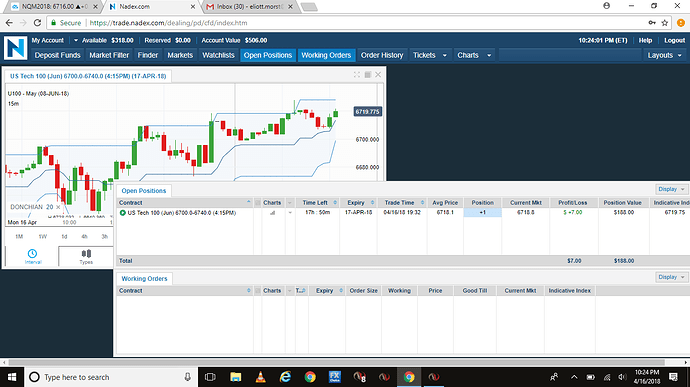Click the Deposit Funds button
The height and width of the screenshot is (387, 690).
point(58,55)
